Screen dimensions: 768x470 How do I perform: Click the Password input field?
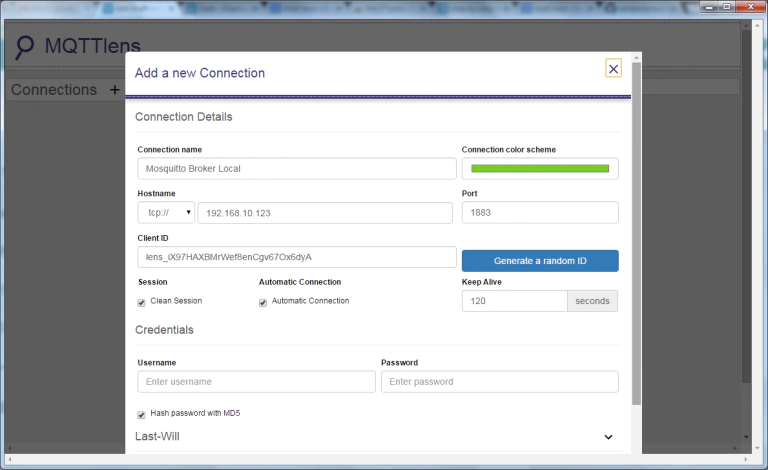click(x=500, y=381)
